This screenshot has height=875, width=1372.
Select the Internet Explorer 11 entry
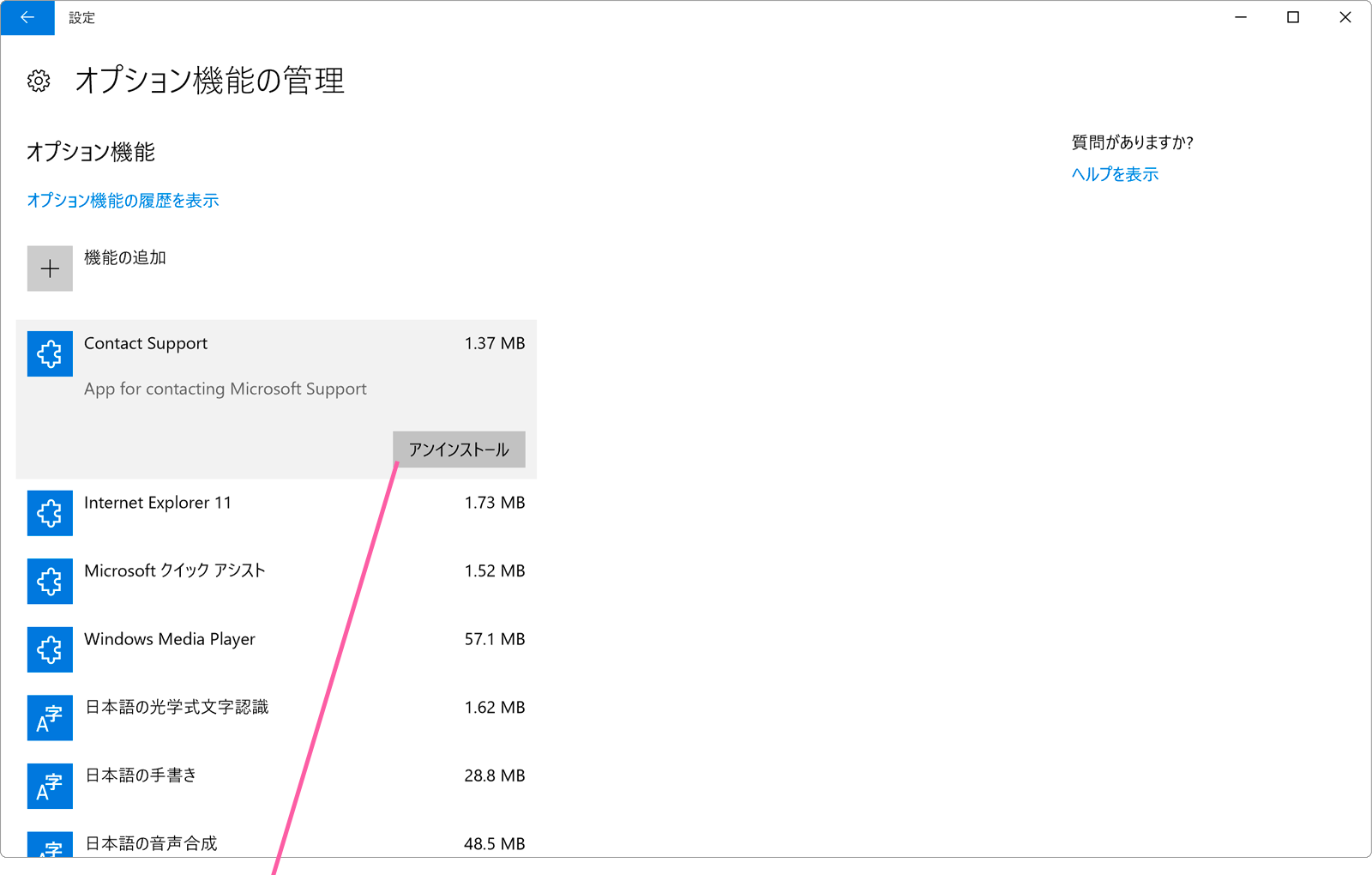(276, 513)
